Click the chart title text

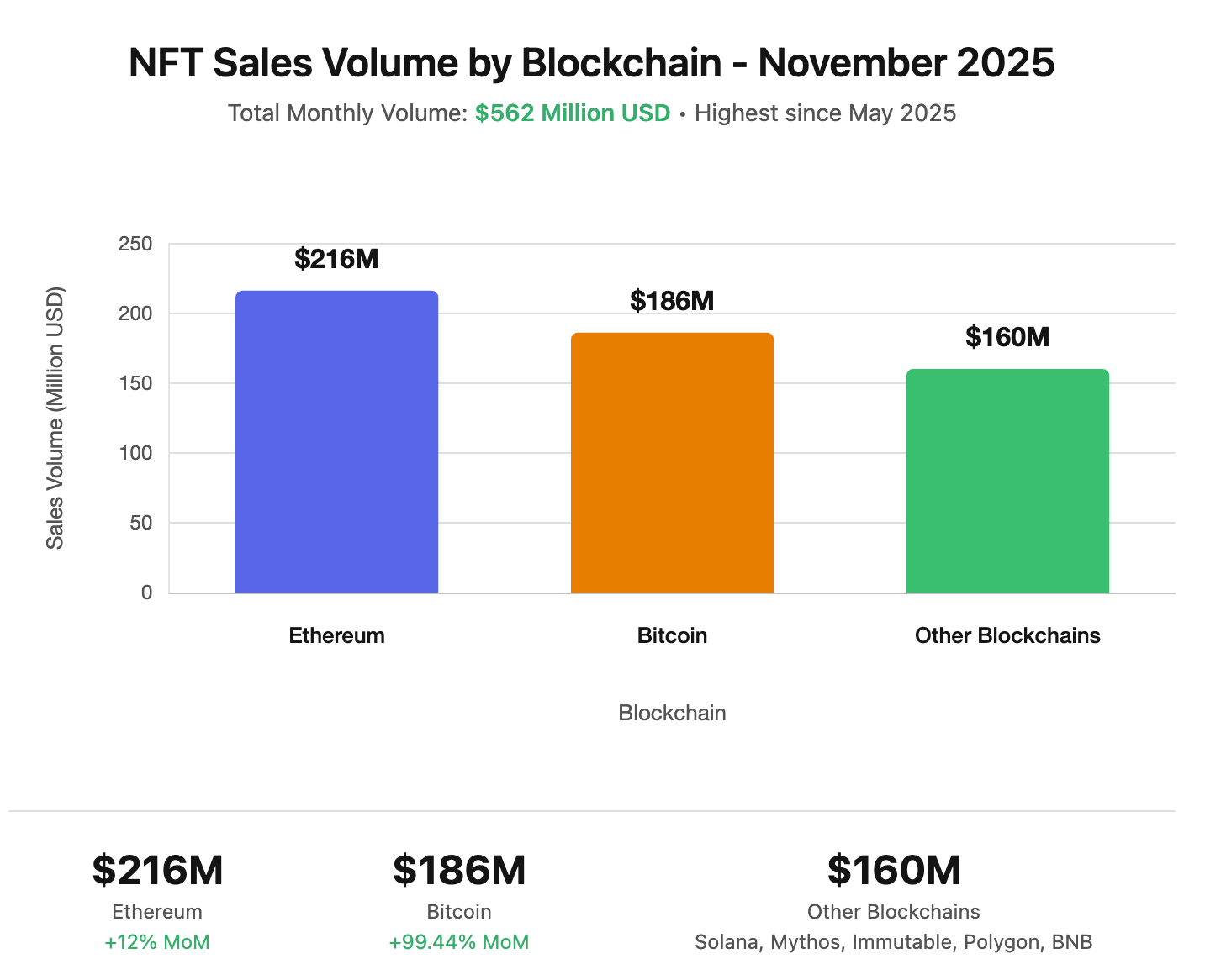591,64
